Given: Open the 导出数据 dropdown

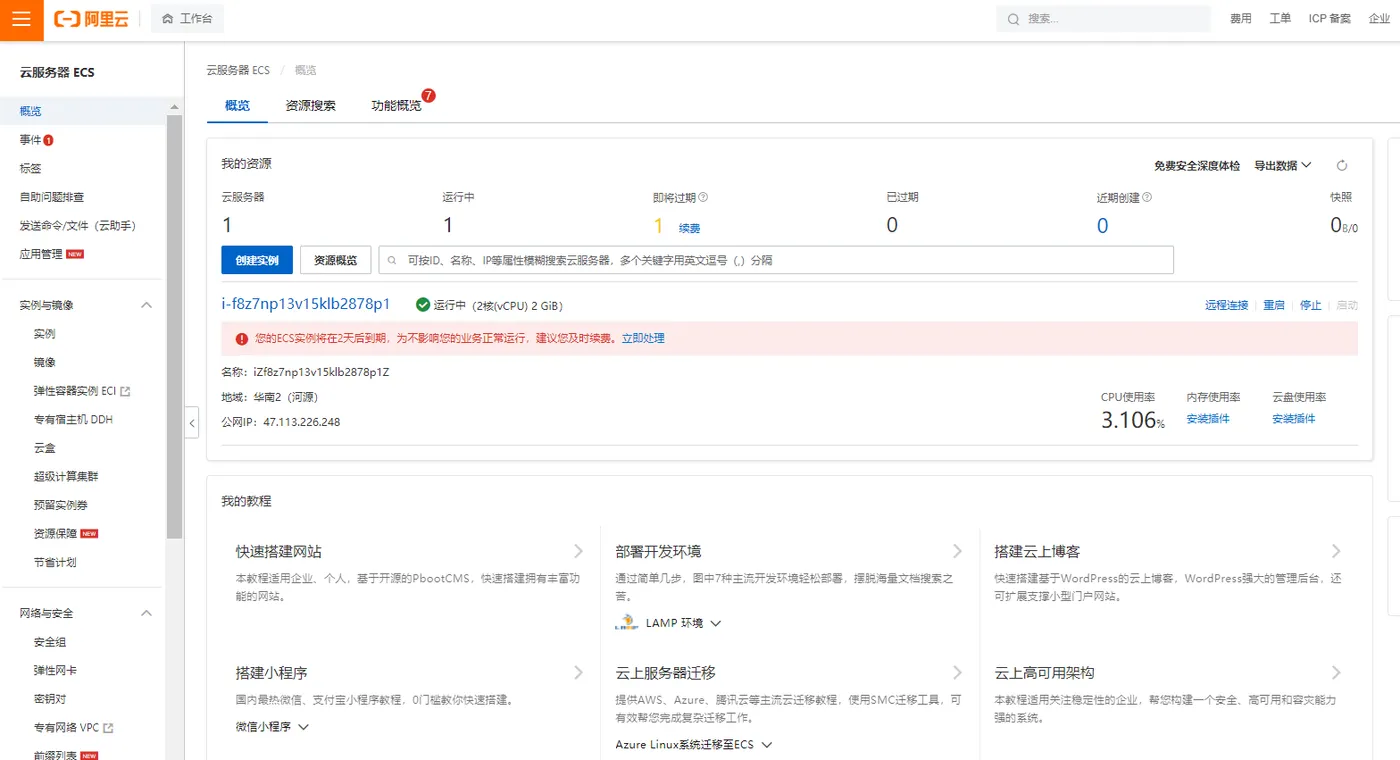Looking at the screenshot, I should pos(1283,166).
